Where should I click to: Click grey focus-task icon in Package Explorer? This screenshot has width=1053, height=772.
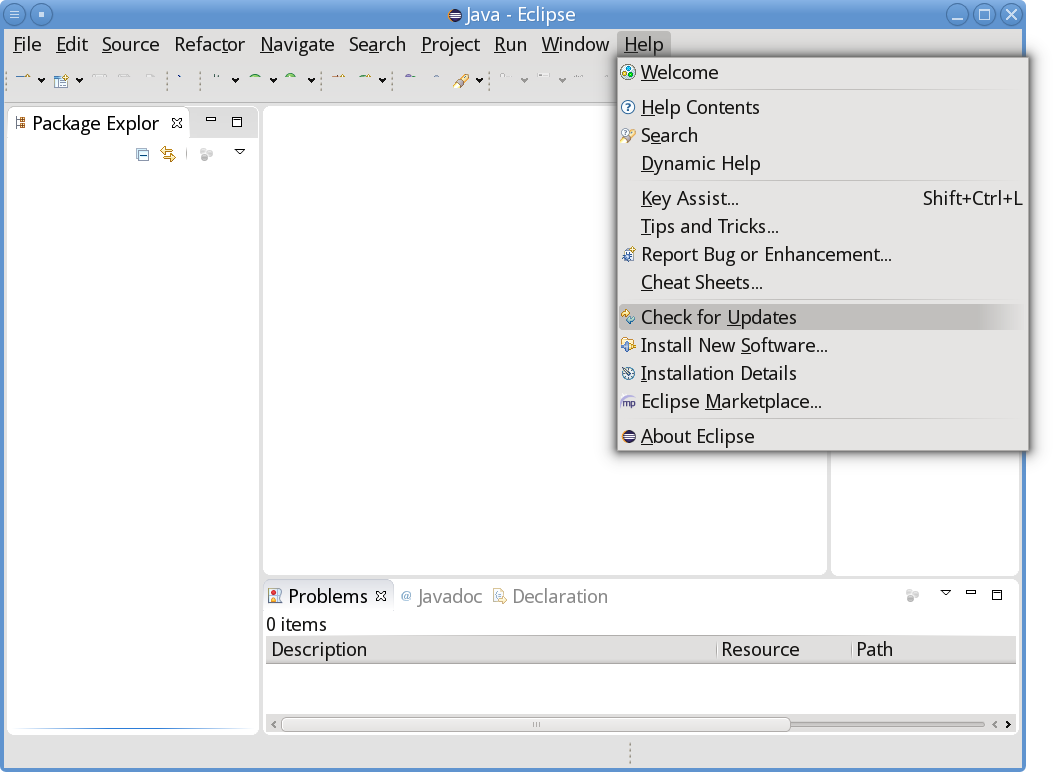pos(206,155)
